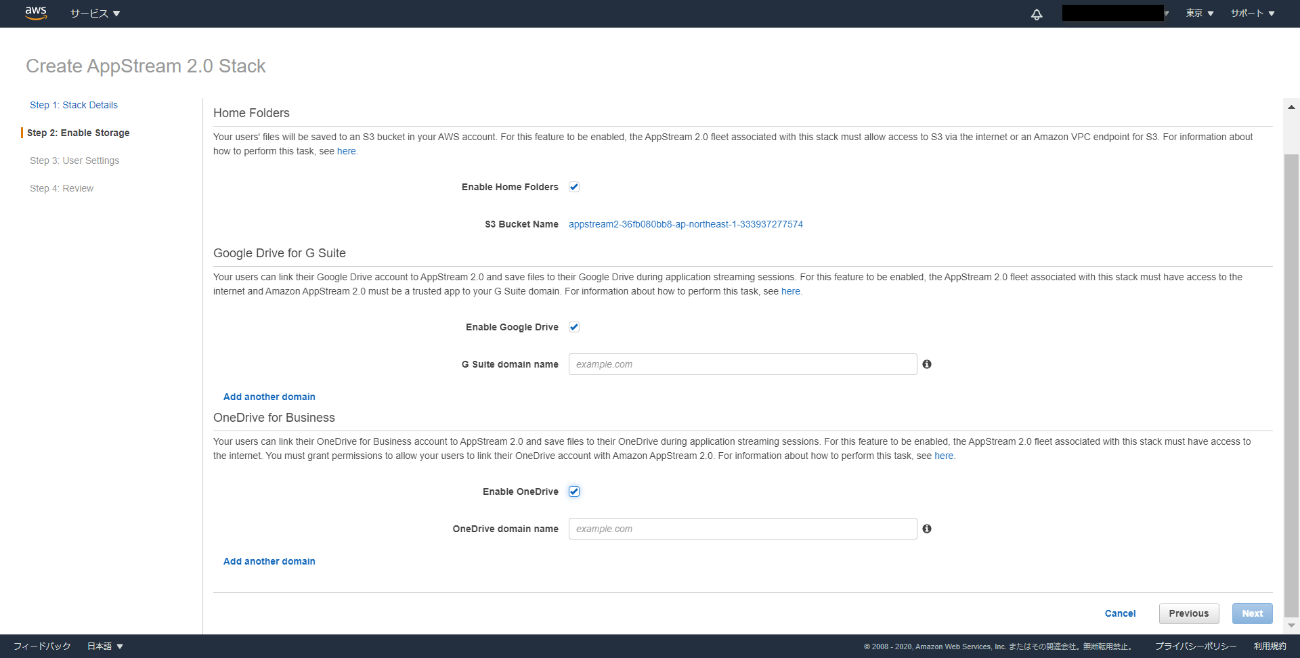Click Add another domain under OneDrive

tap(269, 561)
